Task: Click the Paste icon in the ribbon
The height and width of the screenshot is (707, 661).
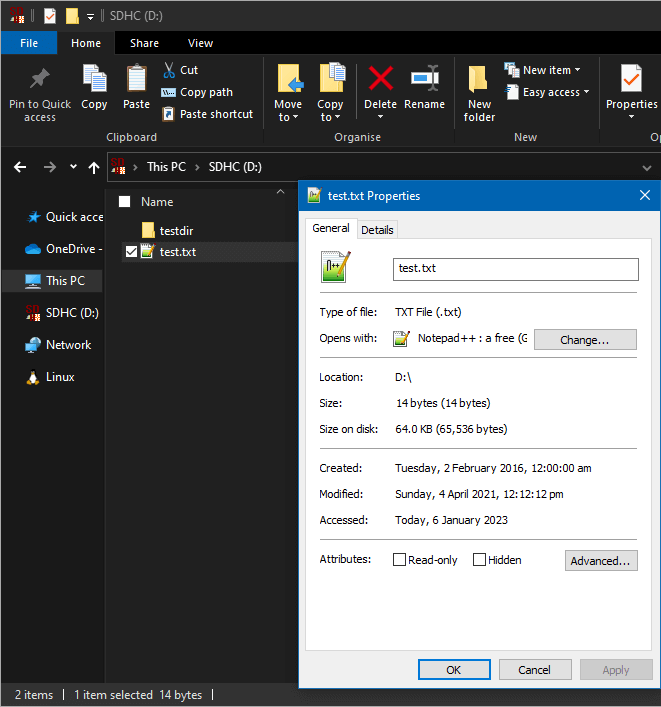Action: (x=136, y=80)
